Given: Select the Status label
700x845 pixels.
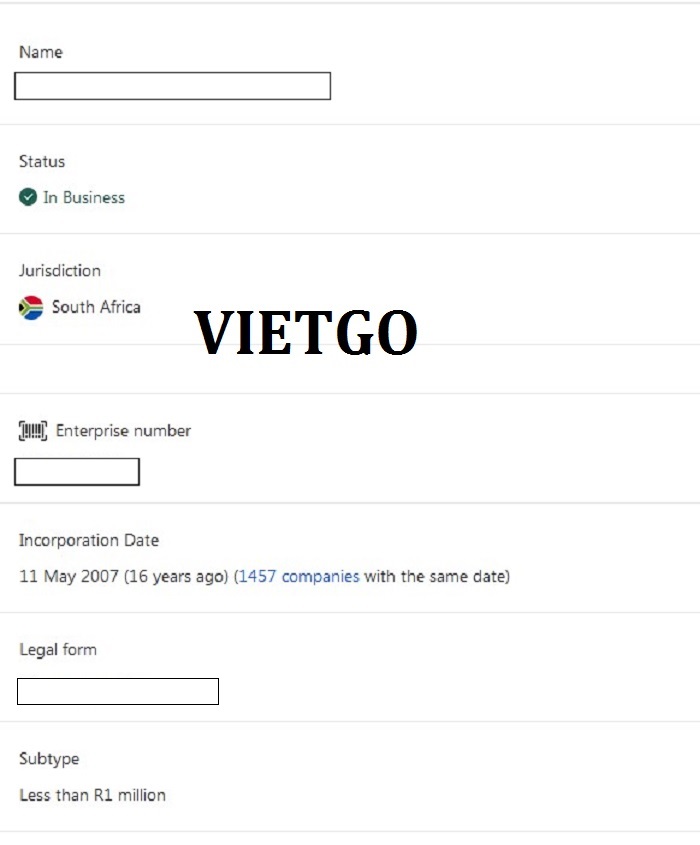Looking at the screenshot, I should (x=42, y=161).
